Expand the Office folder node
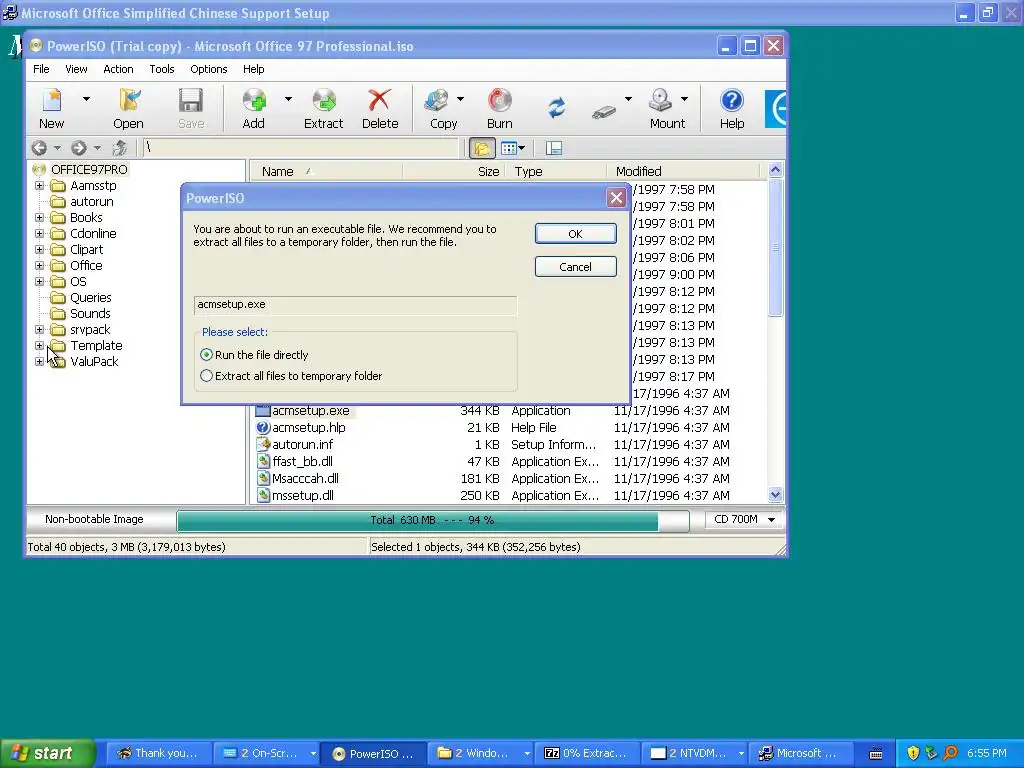The image size is (1024, 768). tap(39, 266)
